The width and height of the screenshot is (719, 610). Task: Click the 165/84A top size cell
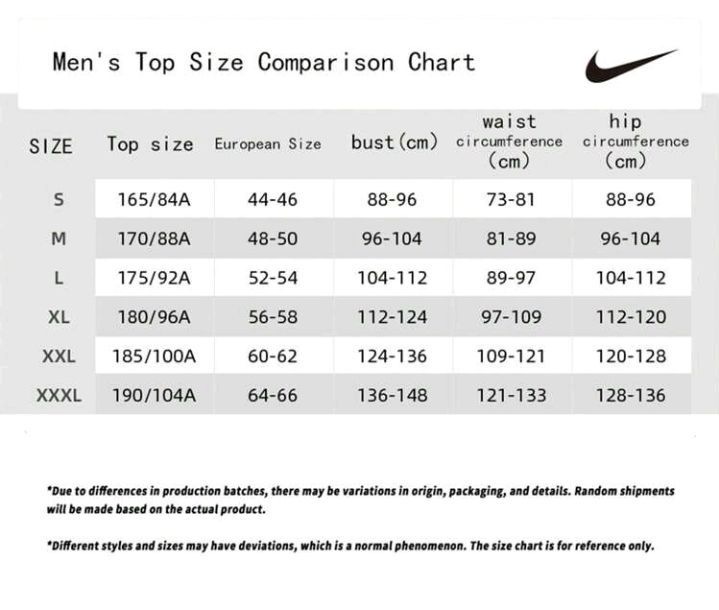[154, 200]
